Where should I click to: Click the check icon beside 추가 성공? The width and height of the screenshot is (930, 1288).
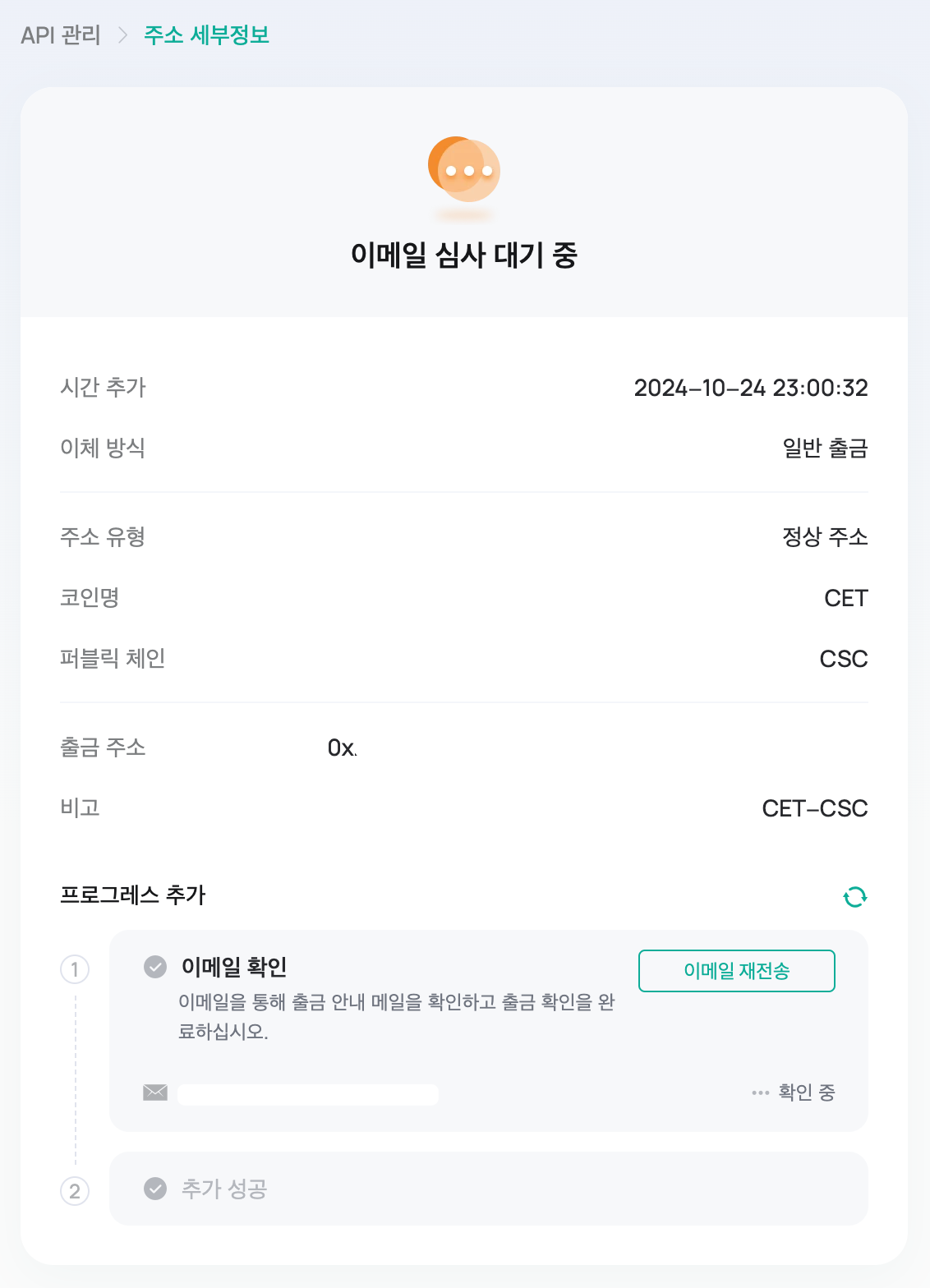point(155,1189)
